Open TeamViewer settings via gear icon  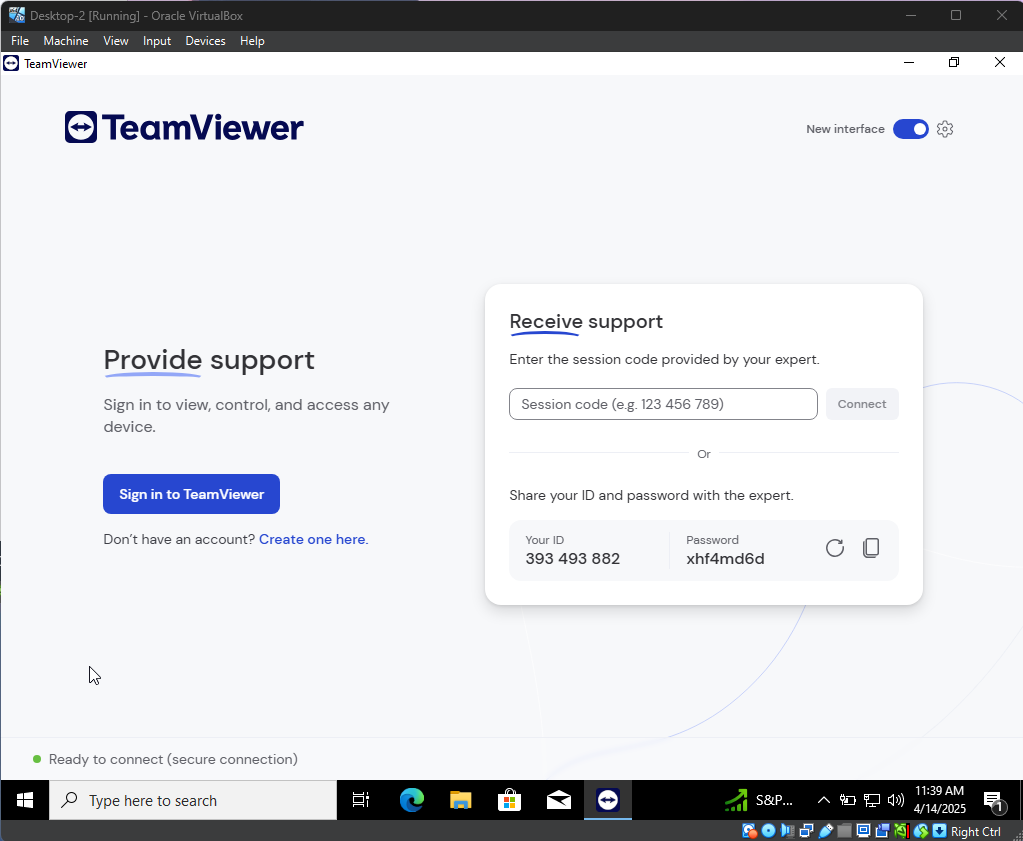[x=944, y=129]
